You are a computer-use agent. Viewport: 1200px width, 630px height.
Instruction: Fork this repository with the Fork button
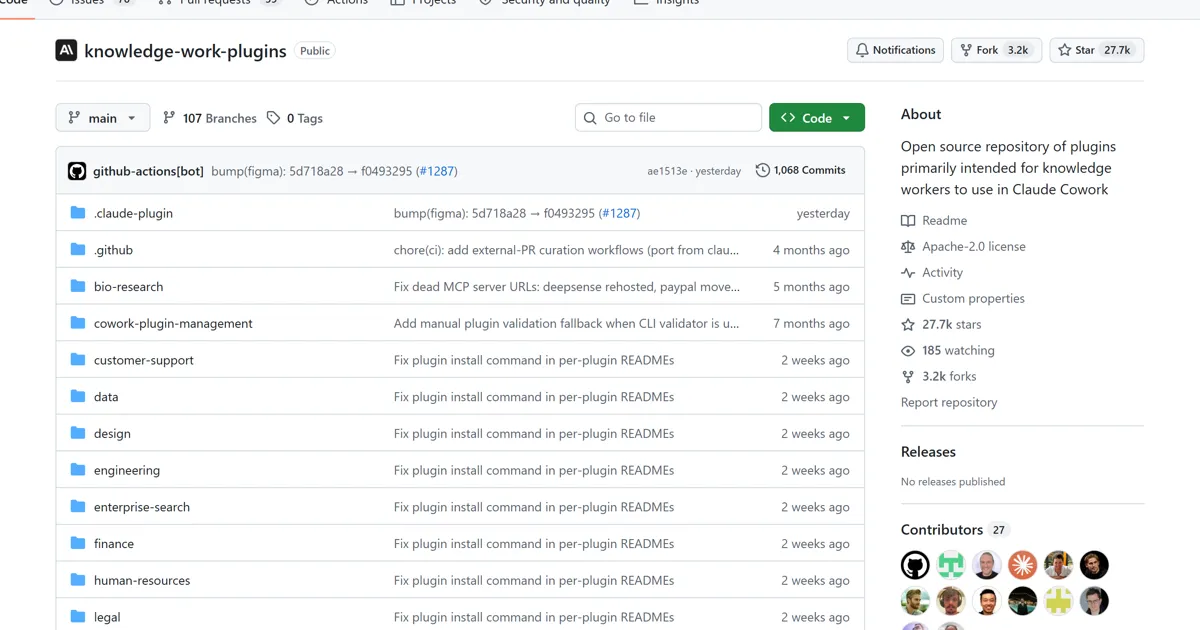996,50
